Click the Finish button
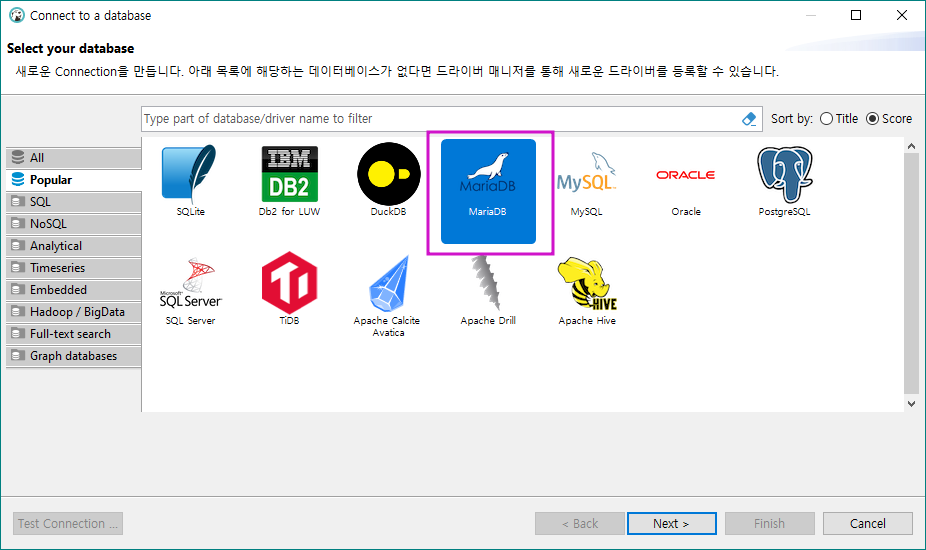Viewport: 926px width, 550px height. pyautogui.click(x=770, y=523)
